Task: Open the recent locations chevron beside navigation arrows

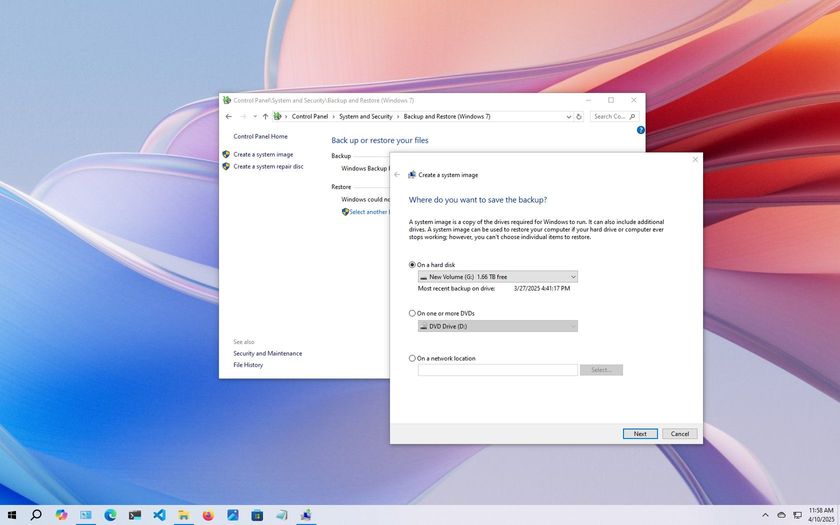Action: 254,117
